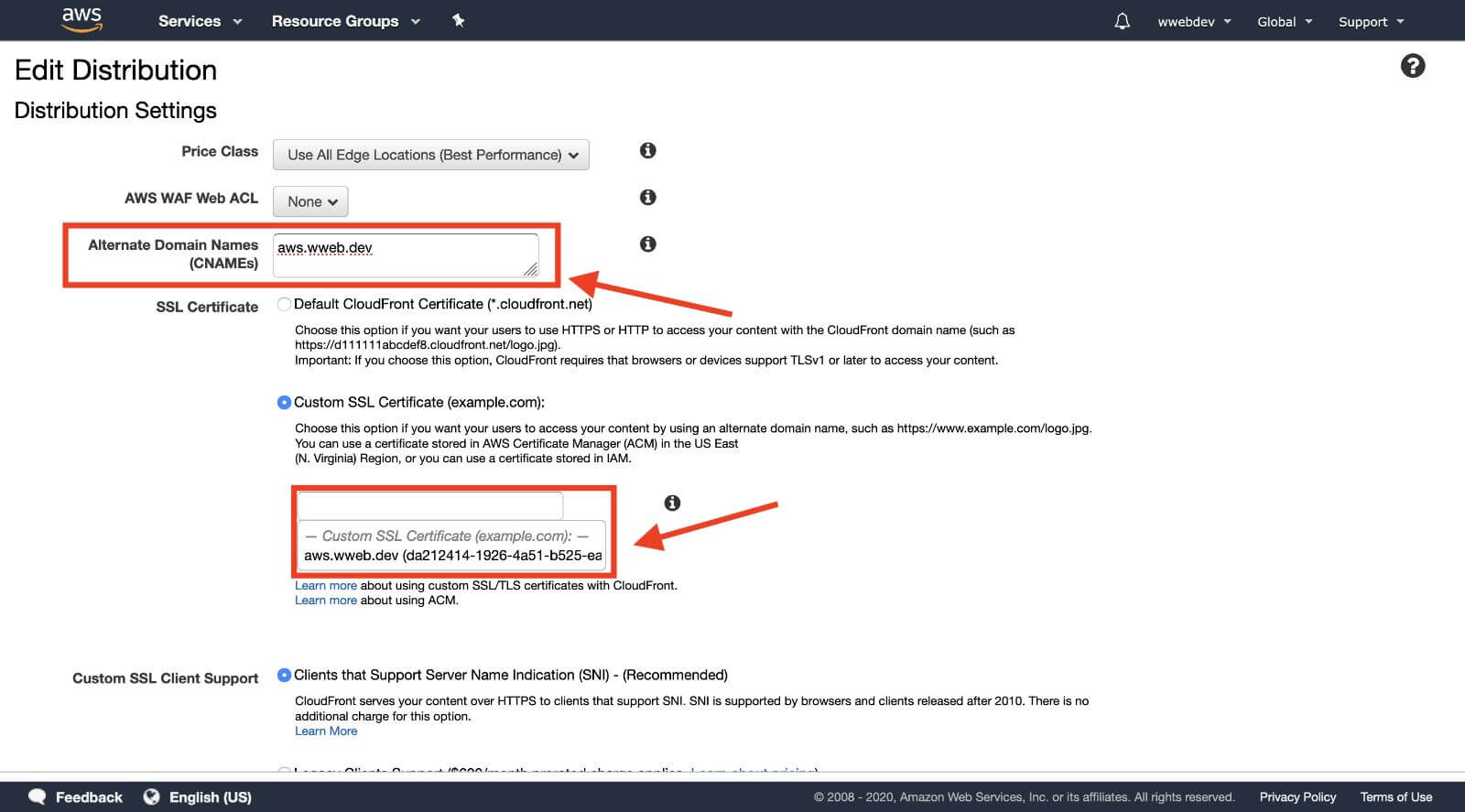Open the Global region menu

[x=1285, y=22]
